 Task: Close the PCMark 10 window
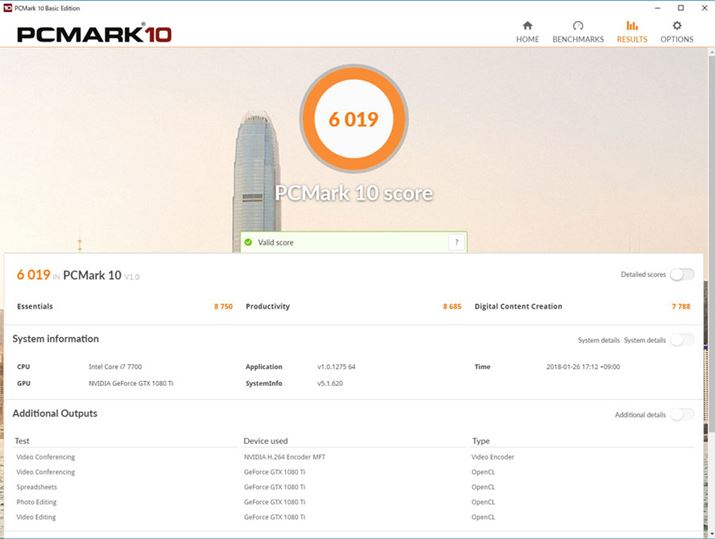click(704, 8)
